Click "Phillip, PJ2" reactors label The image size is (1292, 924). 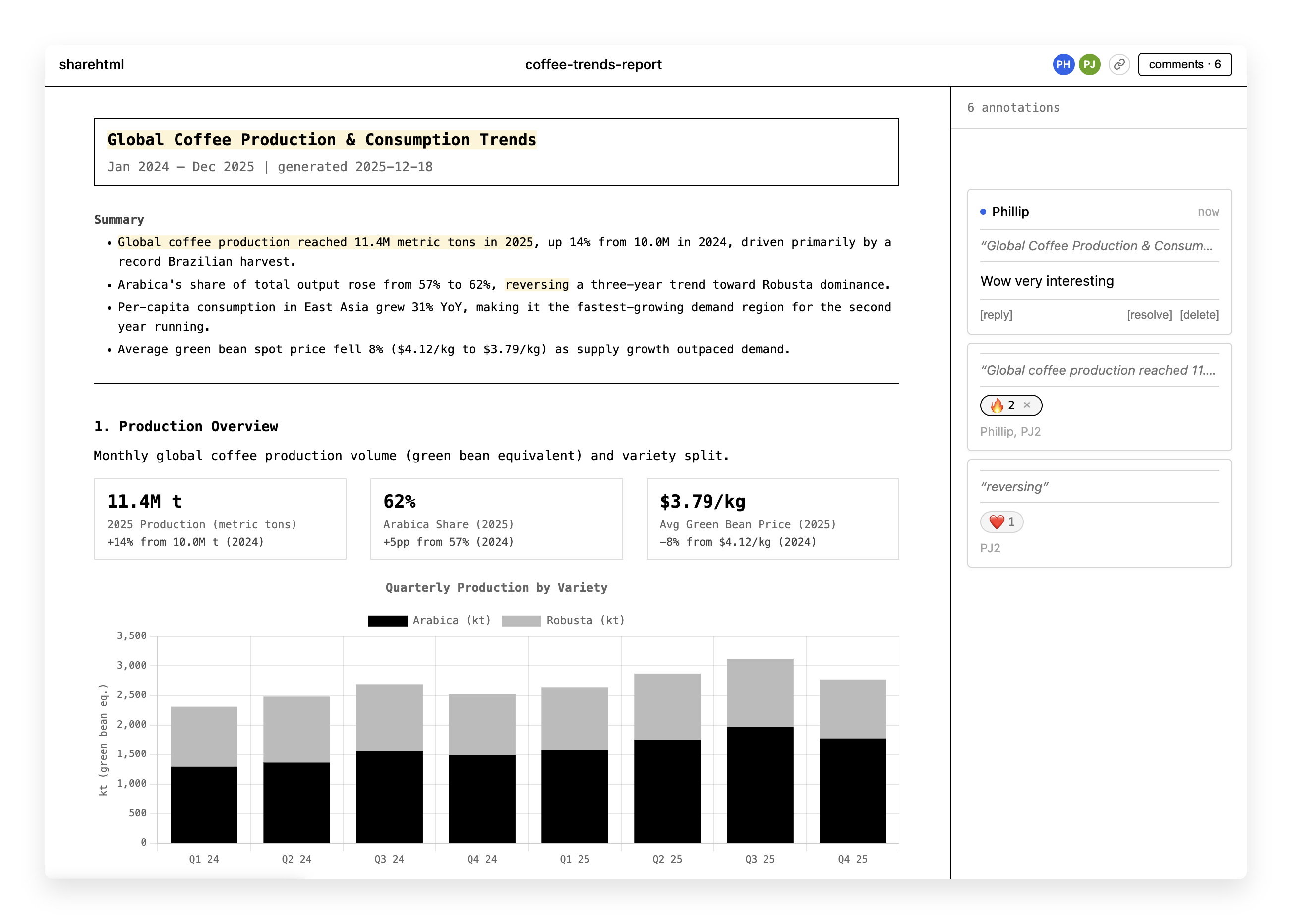tap(1010, 431)
